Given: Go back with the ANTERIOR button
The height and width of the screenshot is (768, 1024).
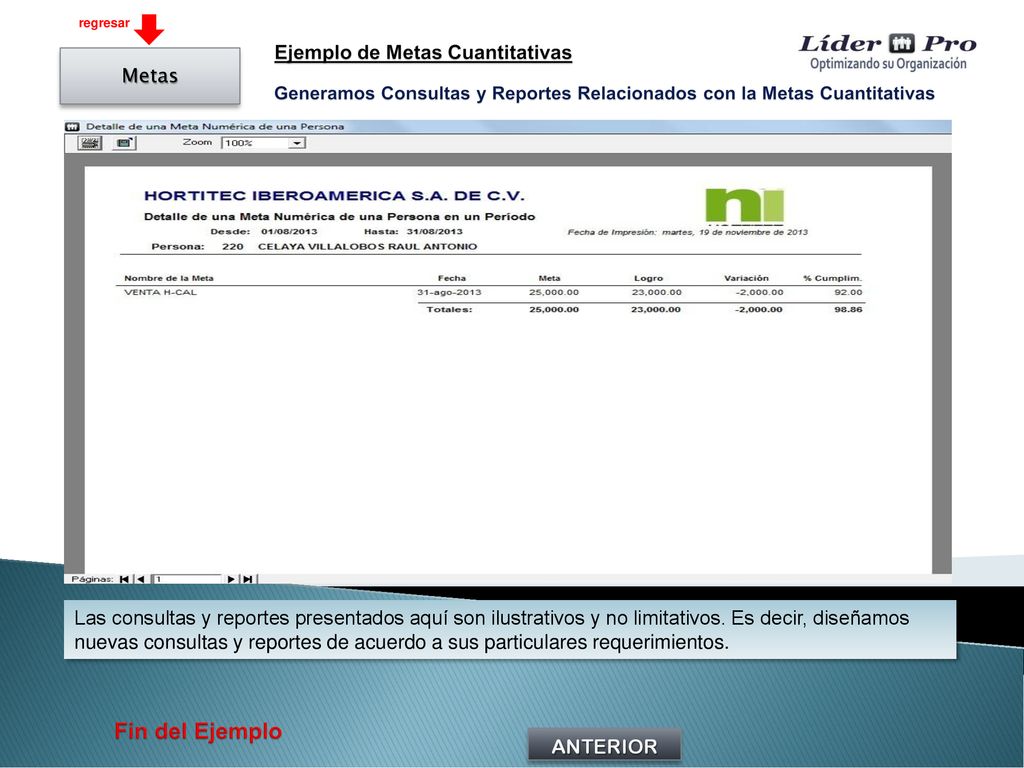Looking at the screenshot, I should click(x=604, y=746).
